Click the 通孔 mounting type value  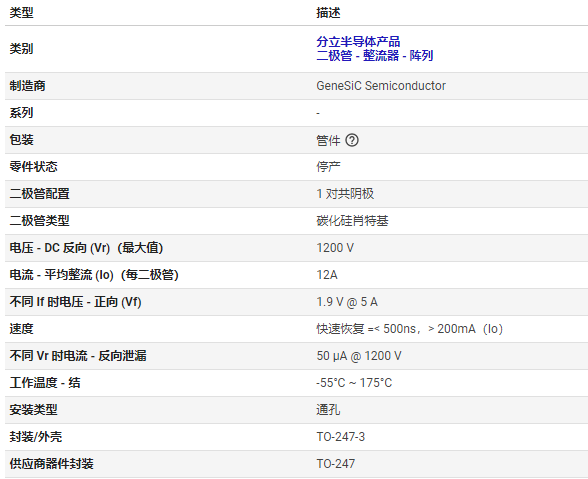click(x=328, y=410)
